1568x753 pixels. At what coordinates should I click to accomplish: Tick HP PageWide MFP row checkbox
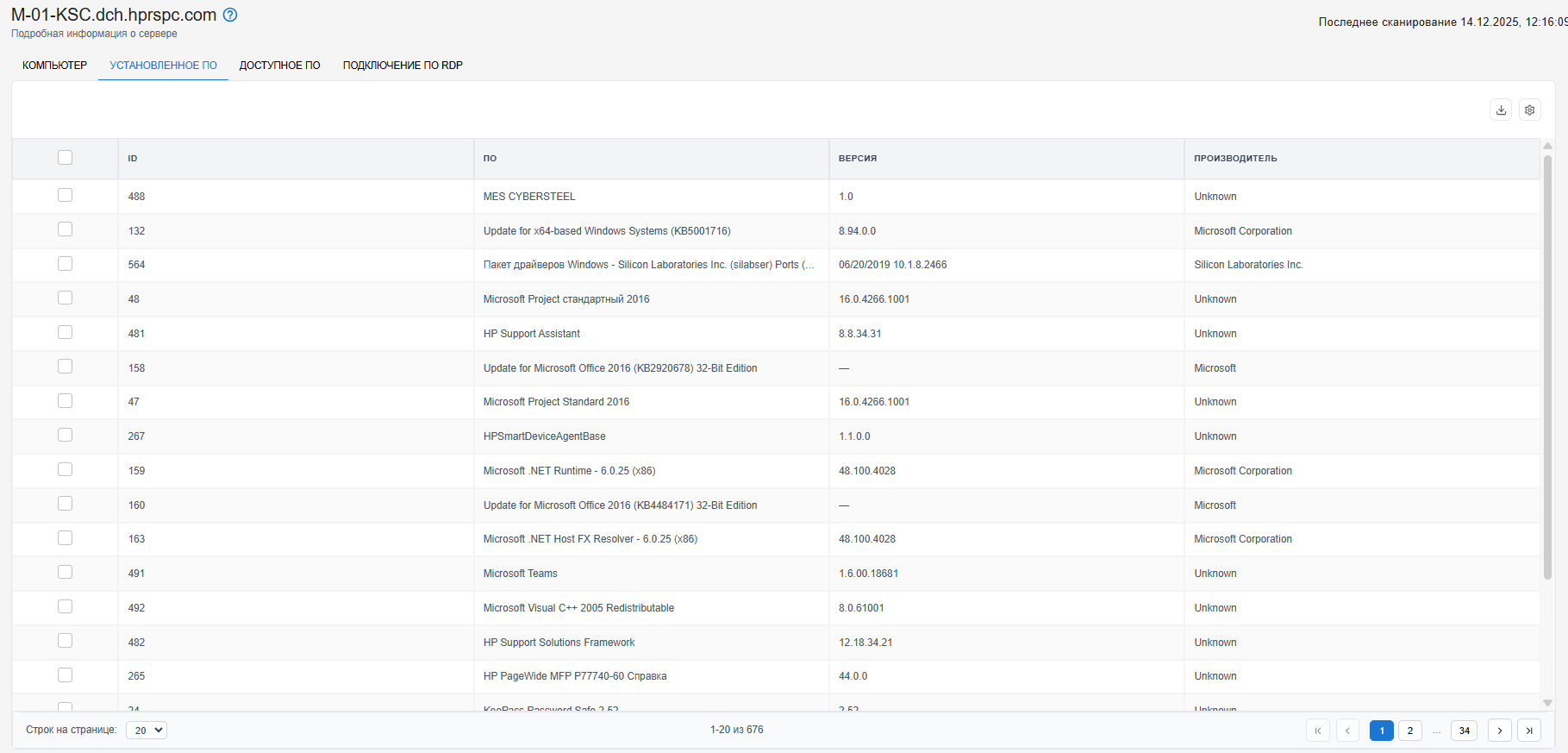tap(65, 675)
